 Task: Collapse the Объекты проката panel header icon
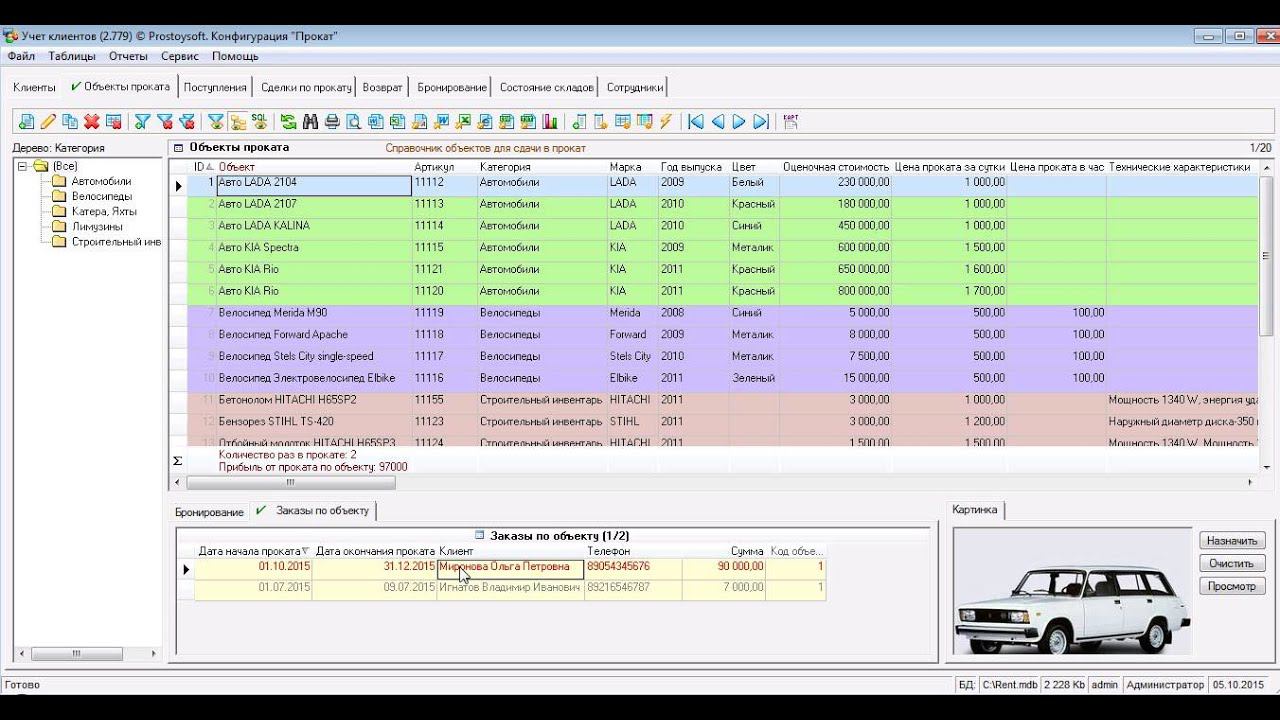click(179, 148)
